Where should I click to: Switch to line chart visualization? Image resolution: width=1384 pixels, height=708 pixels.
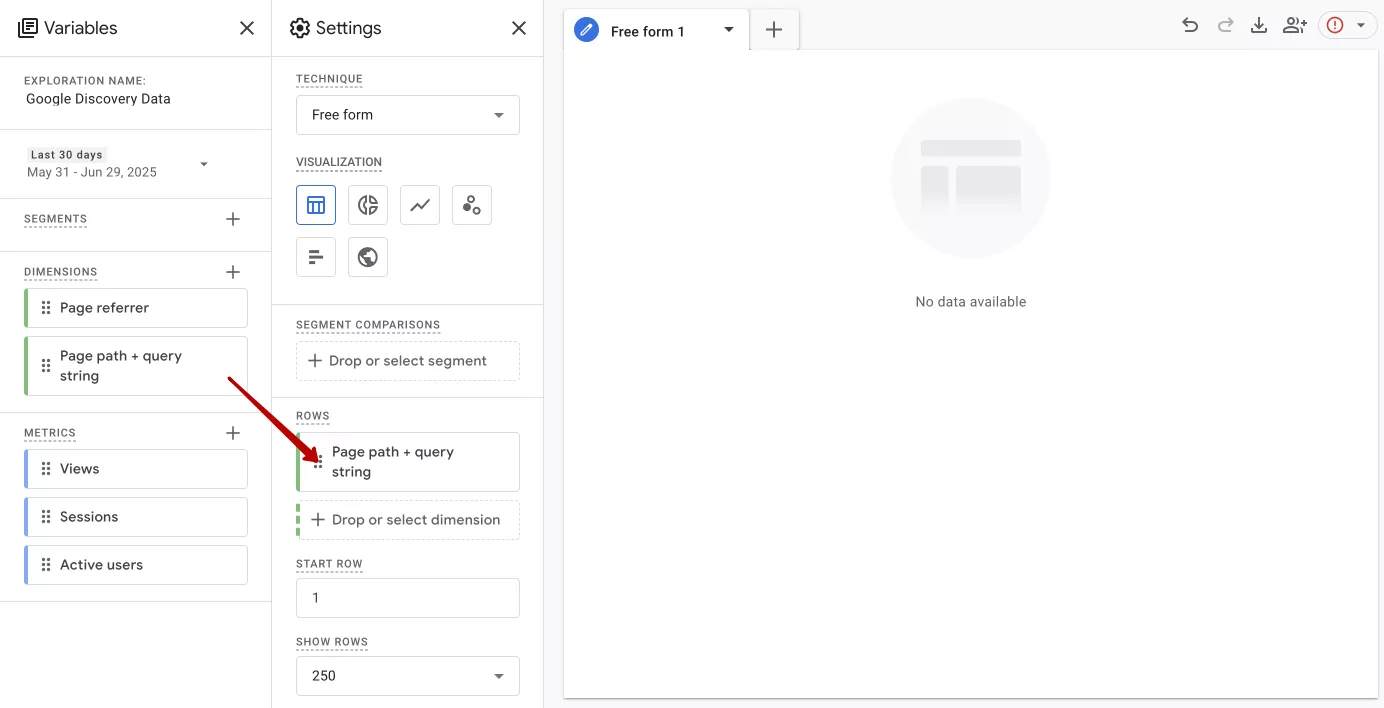pos(420,205)
